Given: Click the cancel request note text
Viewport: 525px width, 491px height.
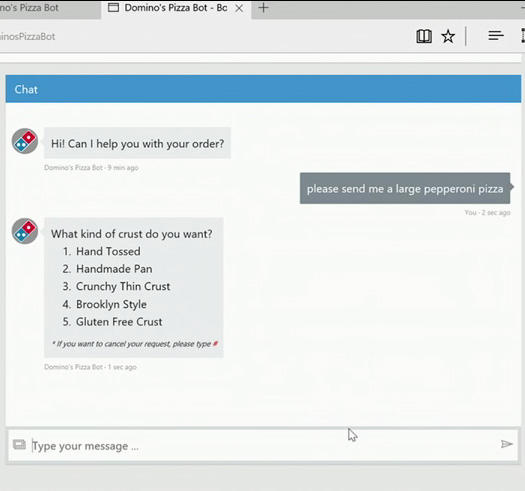Looking at the screenshot, I should (135, 344).
